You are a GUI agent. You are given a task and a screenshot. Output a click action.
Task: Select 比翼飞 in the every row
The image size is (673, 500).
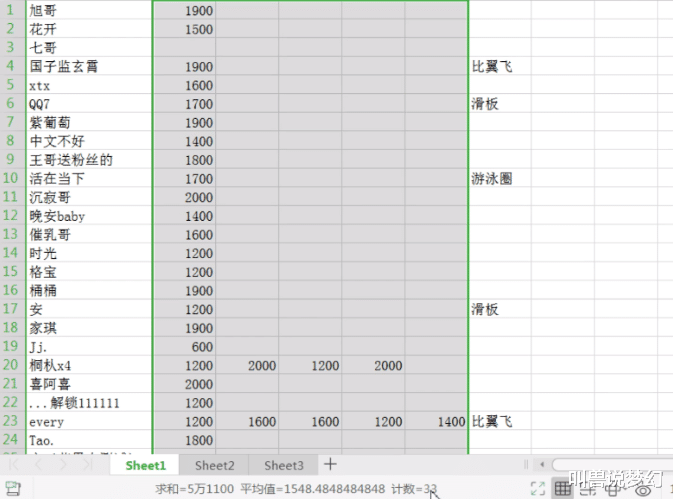point(500,421)
